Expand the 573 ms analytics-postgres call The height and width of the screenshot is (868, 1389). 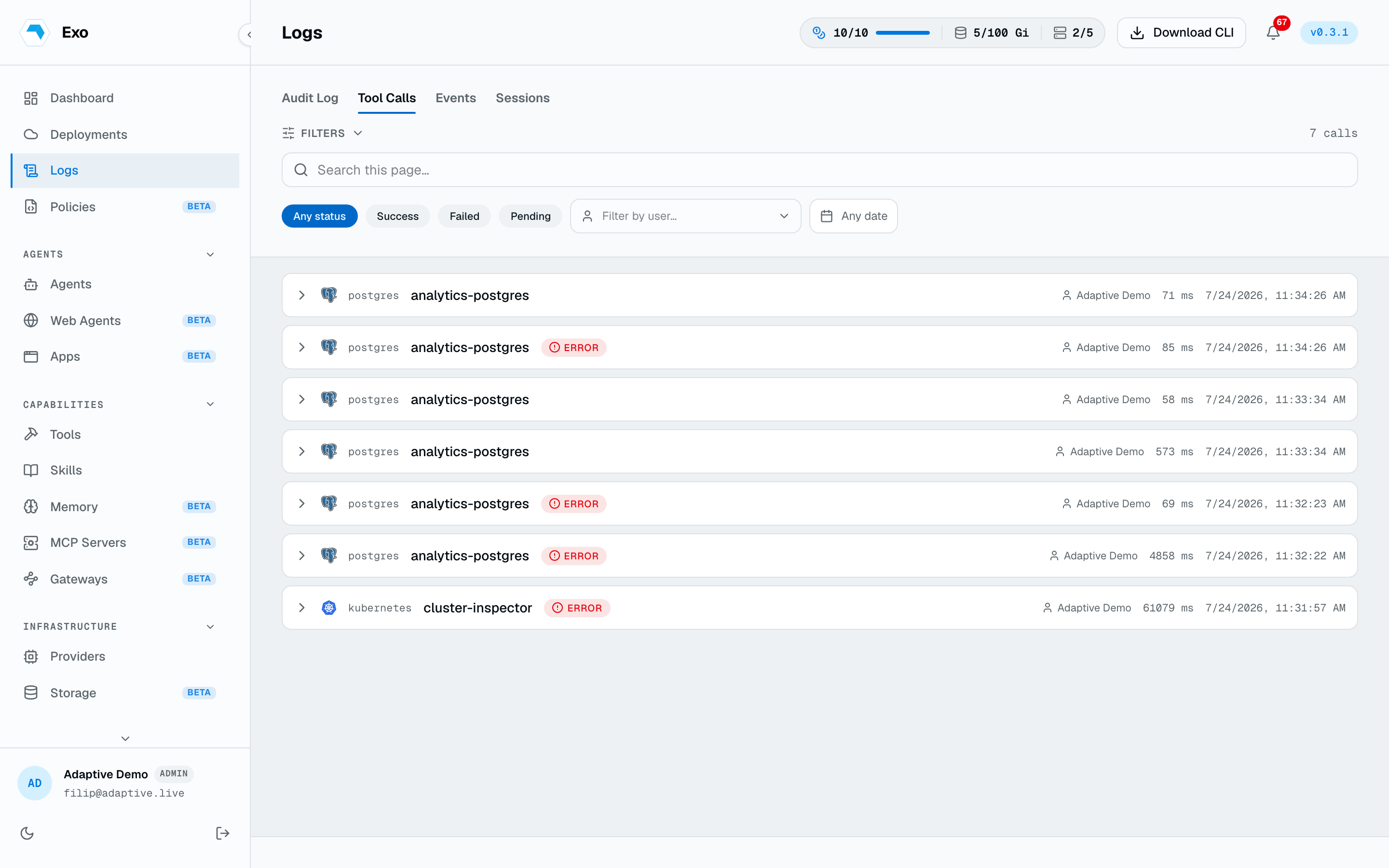pyautogui.click(x=302, y=452)
